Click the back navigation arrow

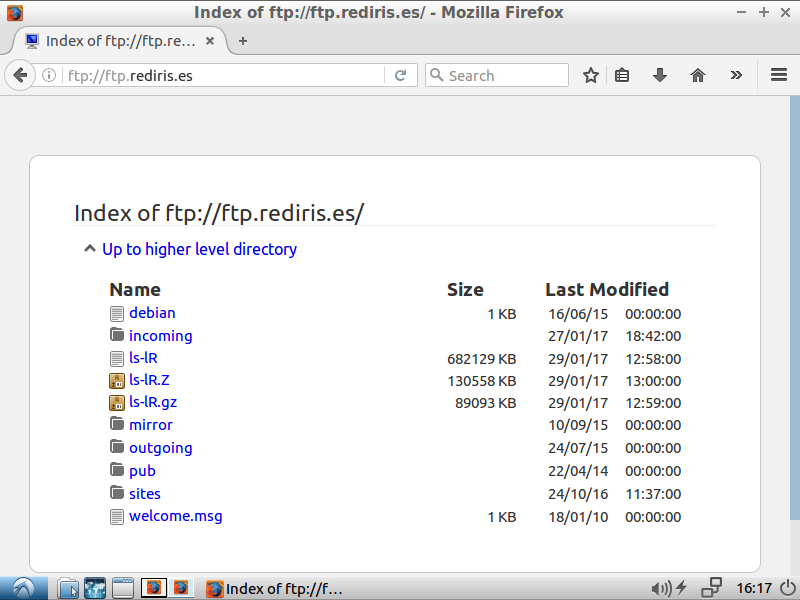20,75
